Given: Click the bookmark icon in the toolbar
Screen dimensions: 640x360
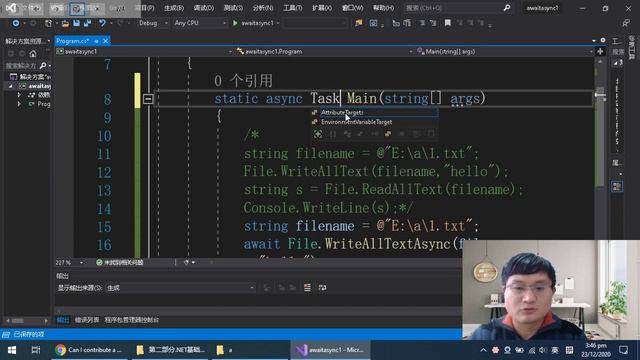Looking at the screenshot, I should (x=448, y=23).
